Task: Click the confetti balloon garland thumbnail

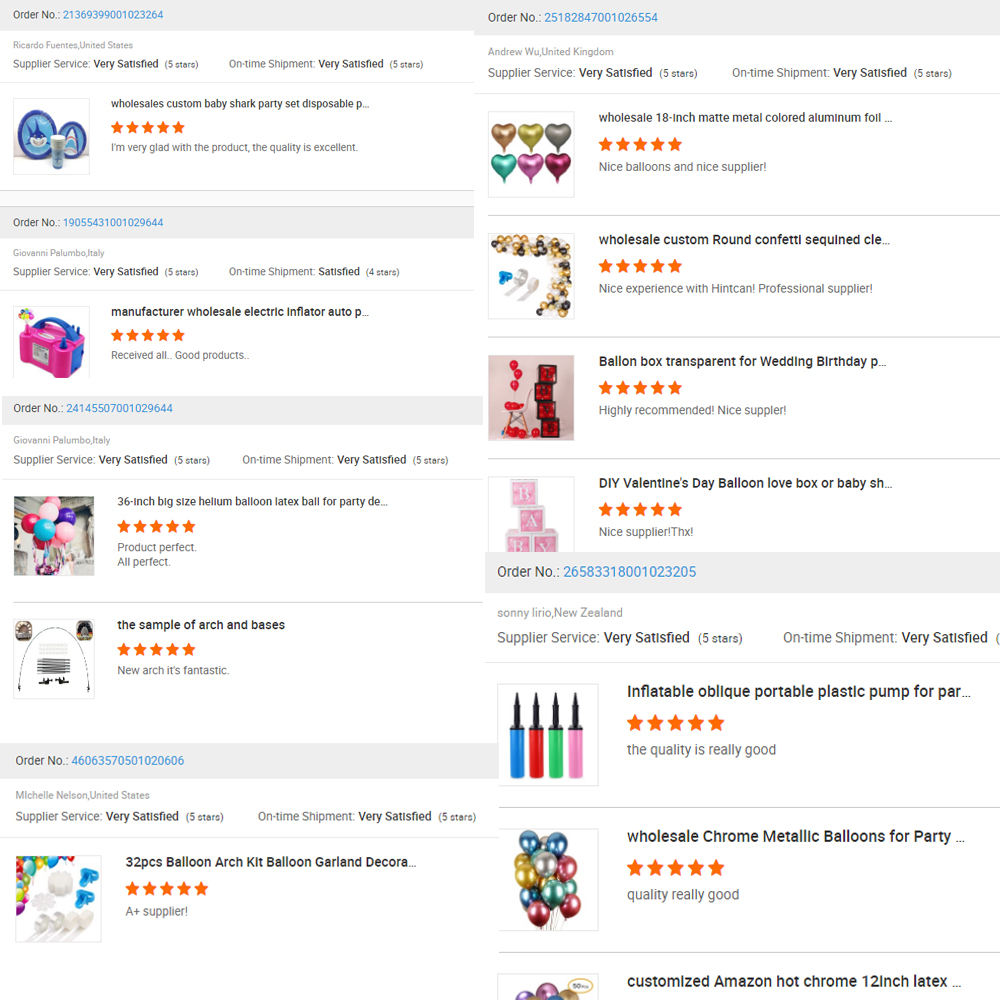Action: [531, 276]
